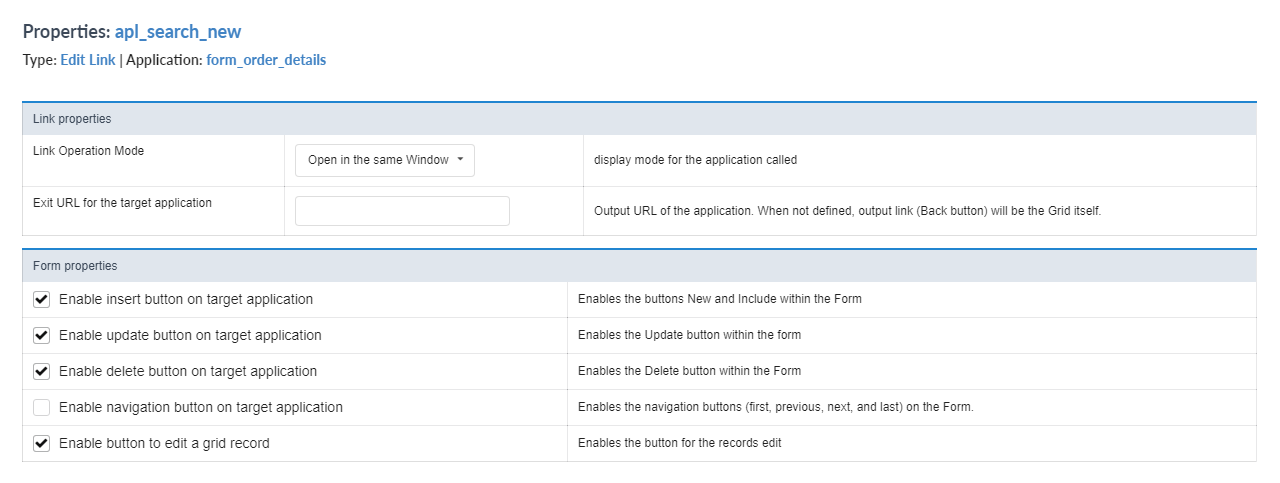Toggle the edit a grid record checkbox
Screen dimensions: 1280x483
(x=42, y=443)
